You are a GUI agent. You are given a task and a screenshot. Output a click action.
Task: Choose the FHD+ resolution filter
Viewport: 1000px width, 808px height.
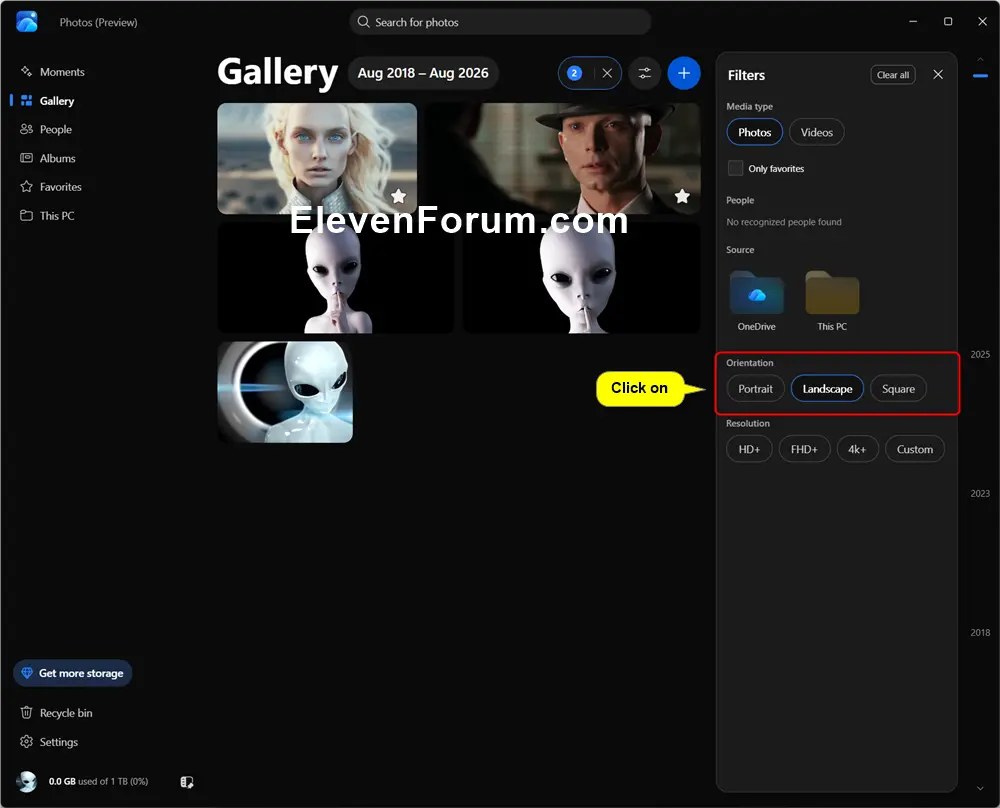point(804,449)
